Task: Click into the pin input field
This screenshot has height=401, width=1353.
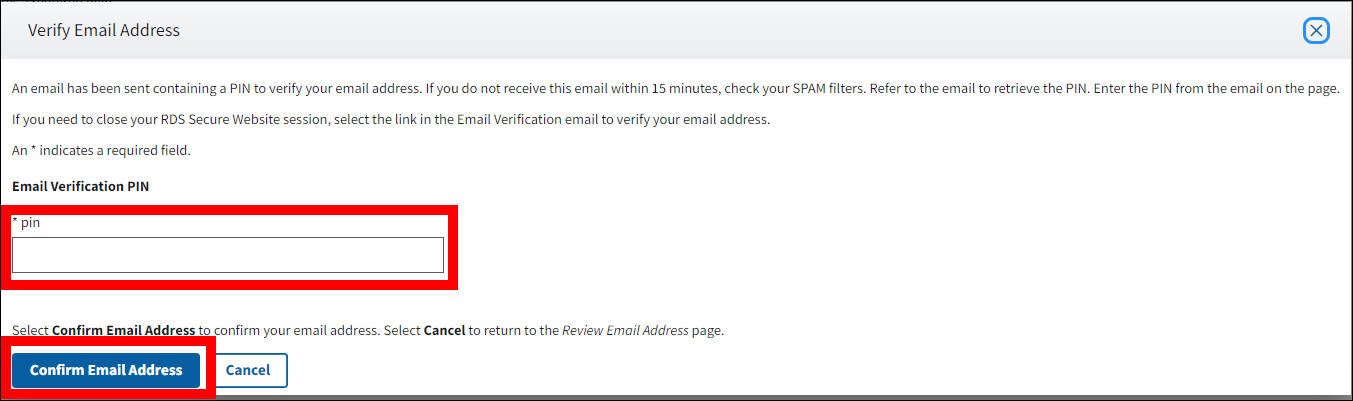Action: click(227, 255)
